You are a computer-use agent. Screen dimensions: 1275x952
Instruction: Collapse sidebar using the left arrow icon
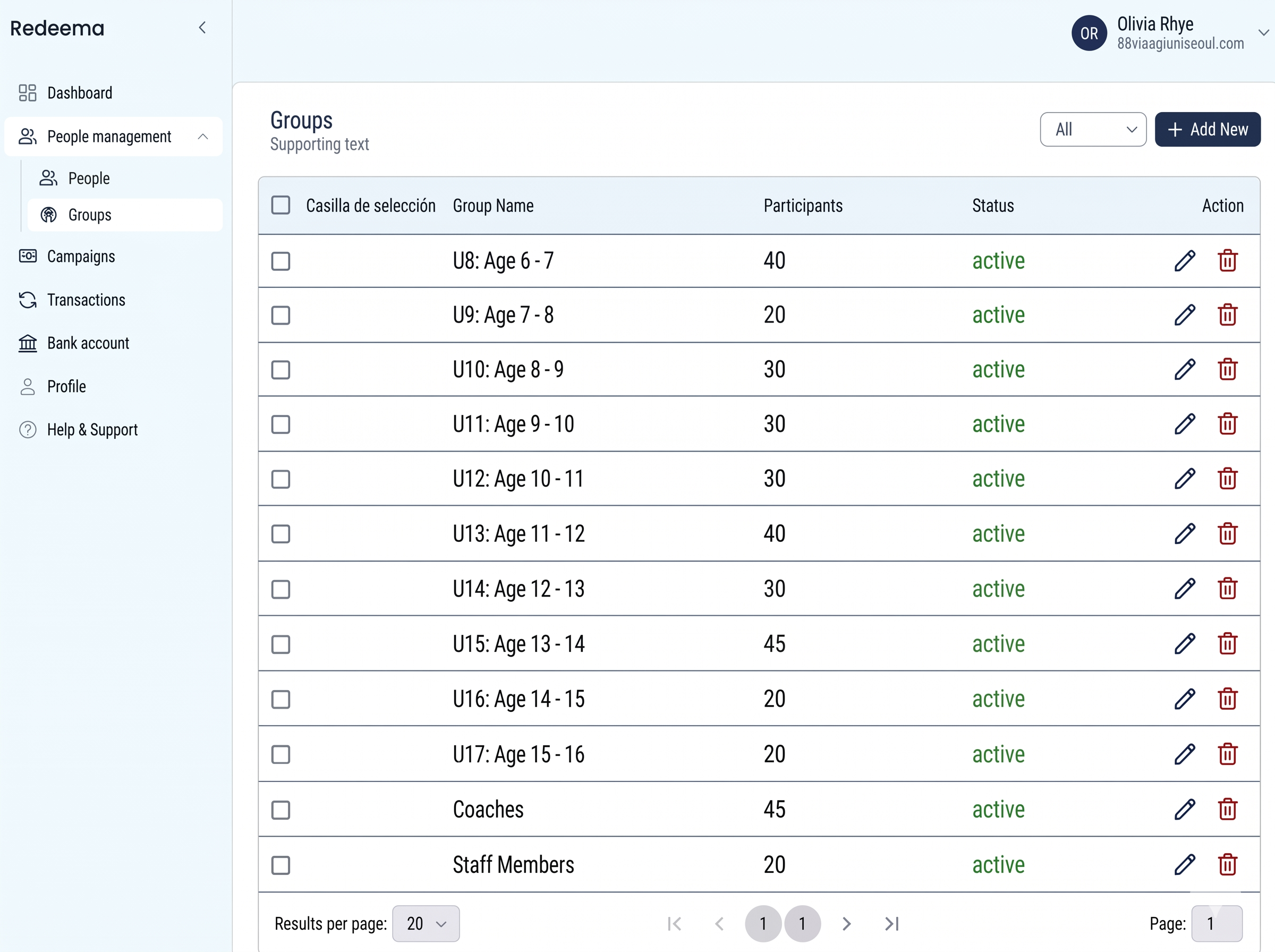click(202, 27)
